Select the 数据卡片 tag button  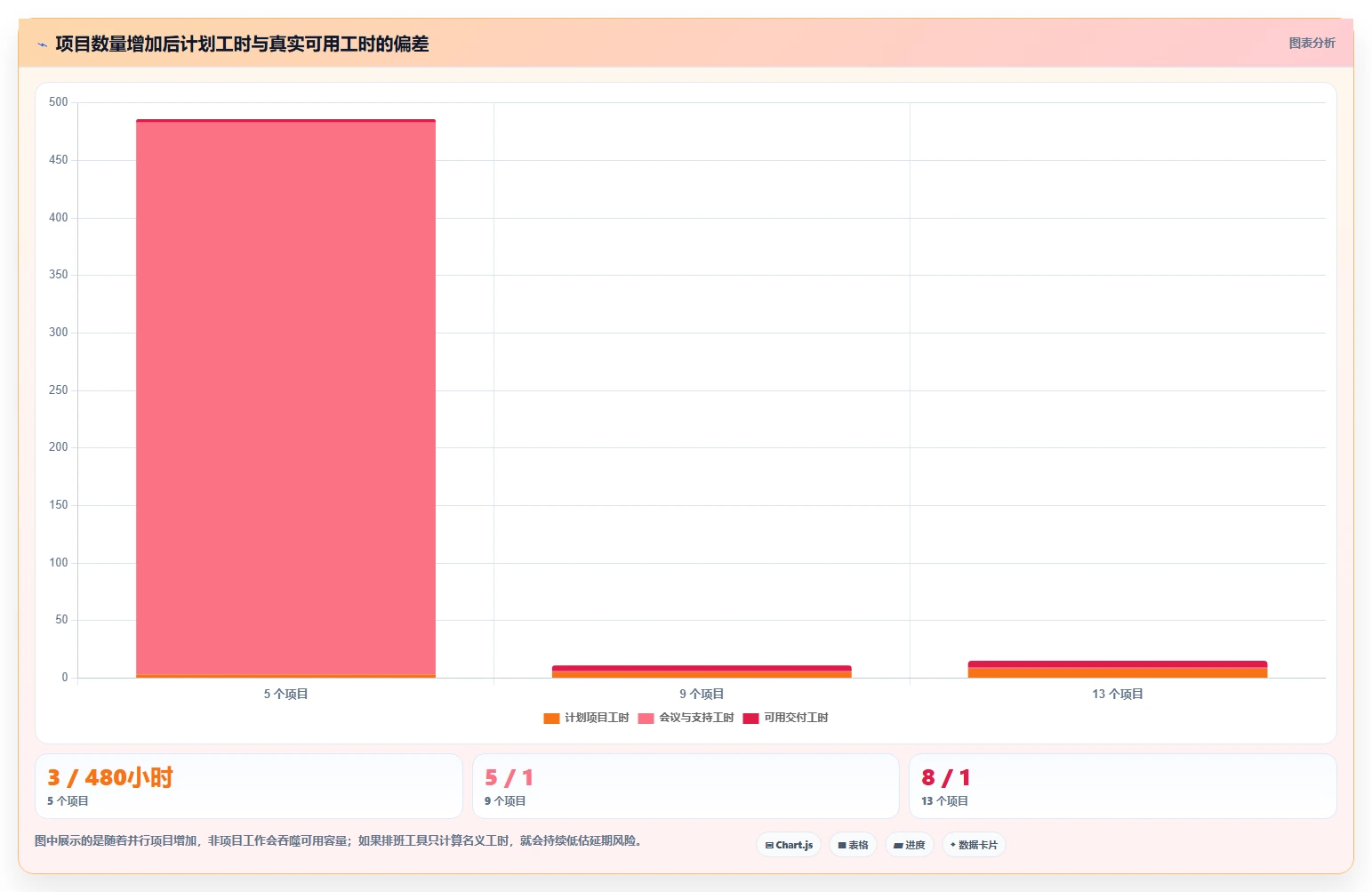point(974,845)
